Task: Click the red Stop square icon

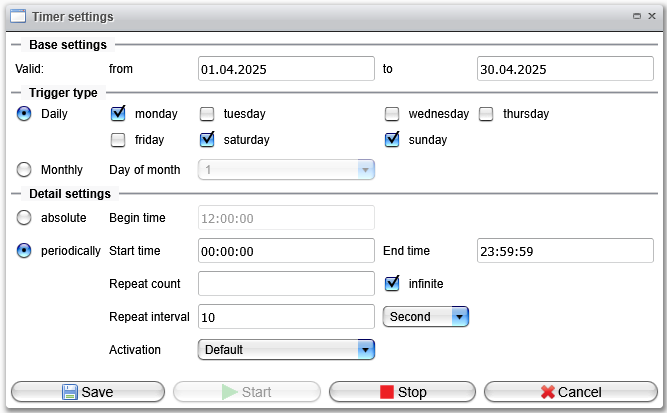Action: click(x=387, y=392)
